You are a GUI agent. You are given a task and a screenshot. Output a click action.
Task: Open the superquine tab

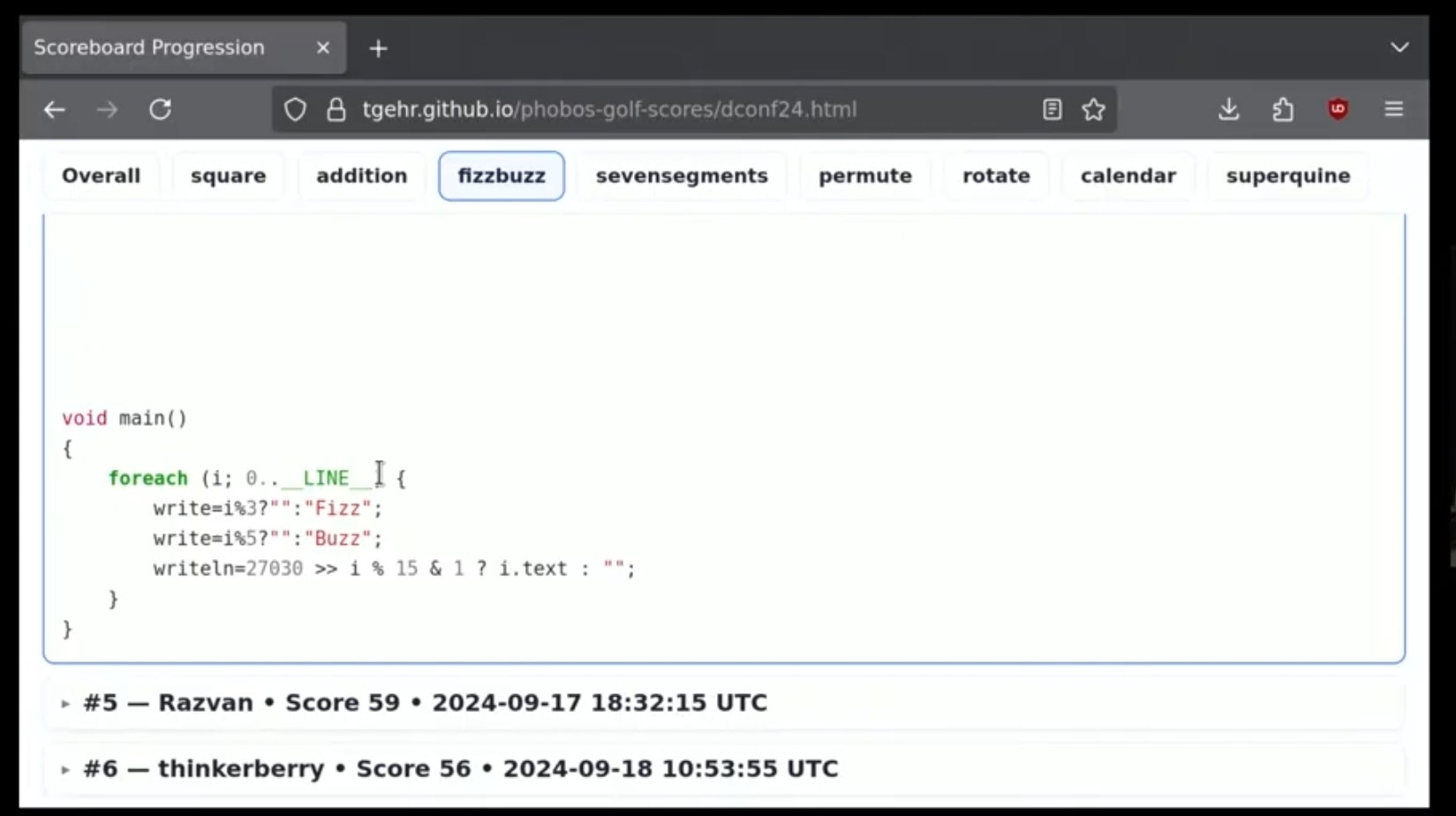pos(1287,176)
